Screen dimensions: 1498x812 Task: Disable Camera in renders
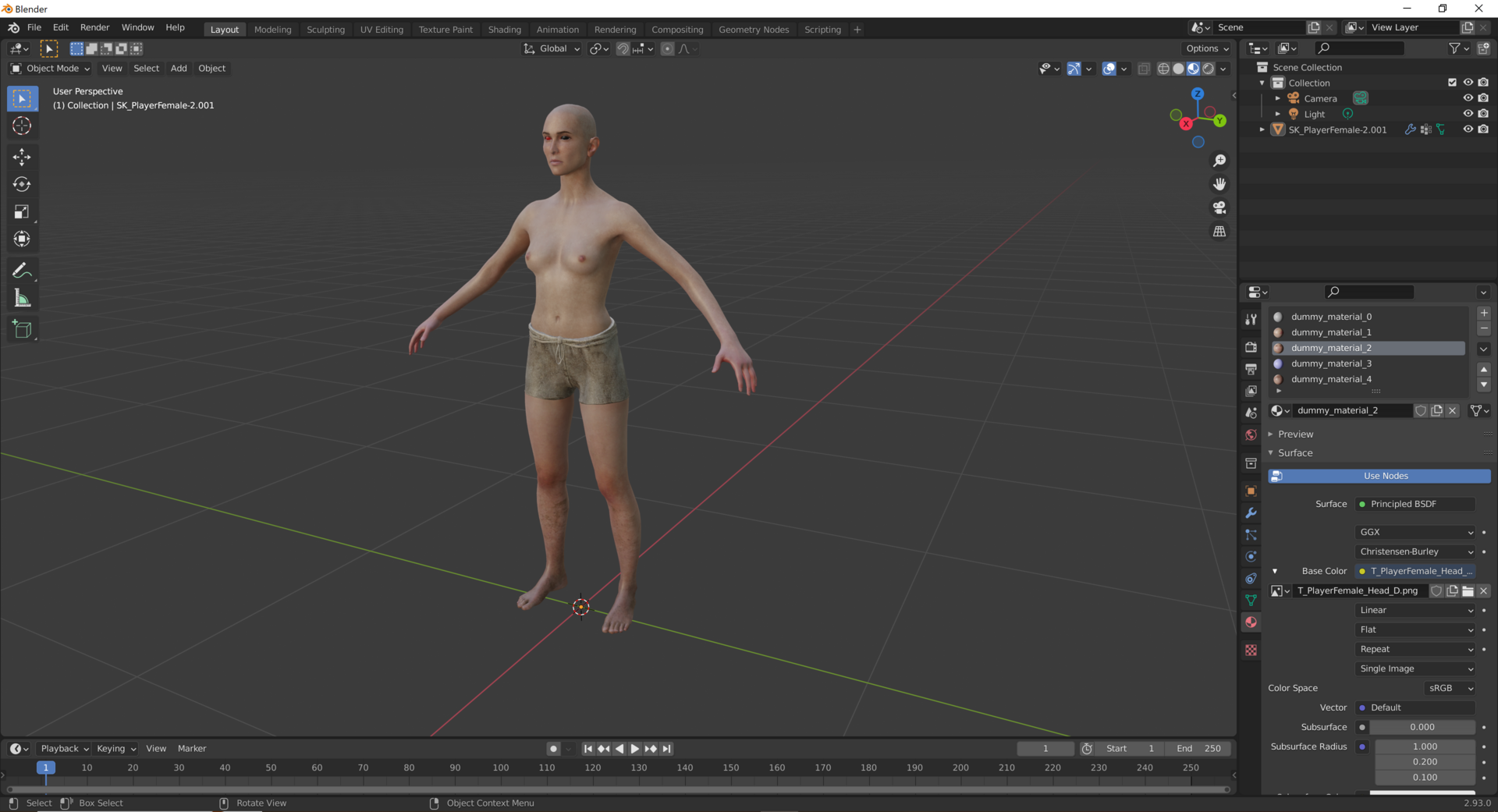(1483, 98)
